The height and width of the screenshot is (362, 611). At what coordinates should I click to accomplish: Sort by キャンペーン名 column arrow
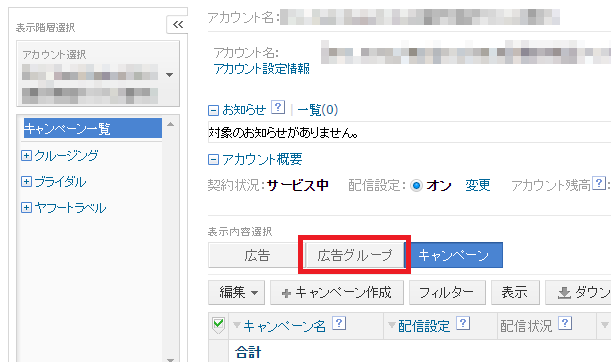click(x=236, y=325)
